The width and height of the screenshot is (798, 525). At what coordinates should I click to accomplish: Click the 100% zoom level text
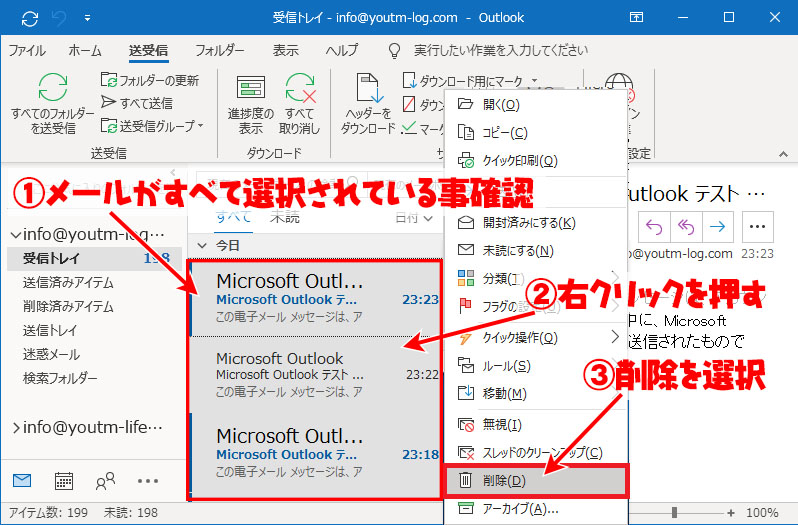point(762,512)
